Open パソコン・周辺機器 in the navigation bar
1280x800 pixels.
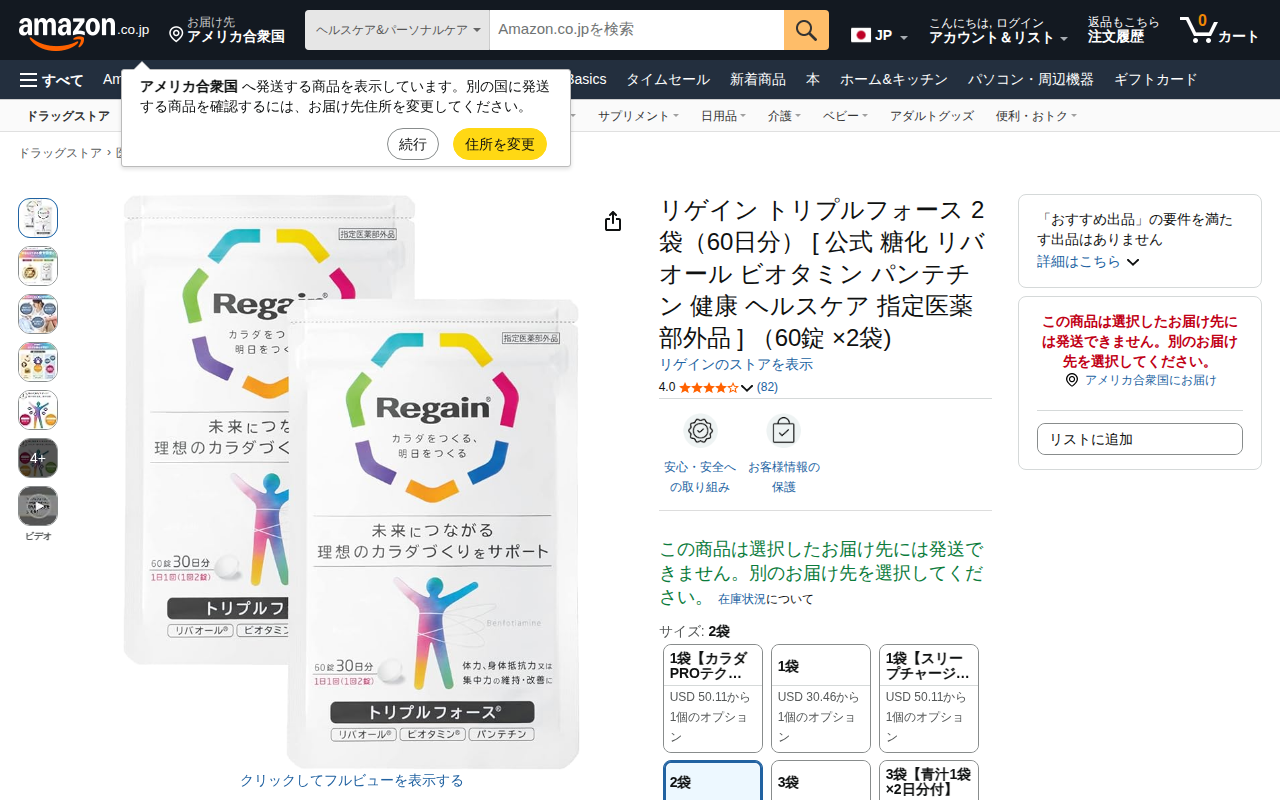tap(1031, 80)
